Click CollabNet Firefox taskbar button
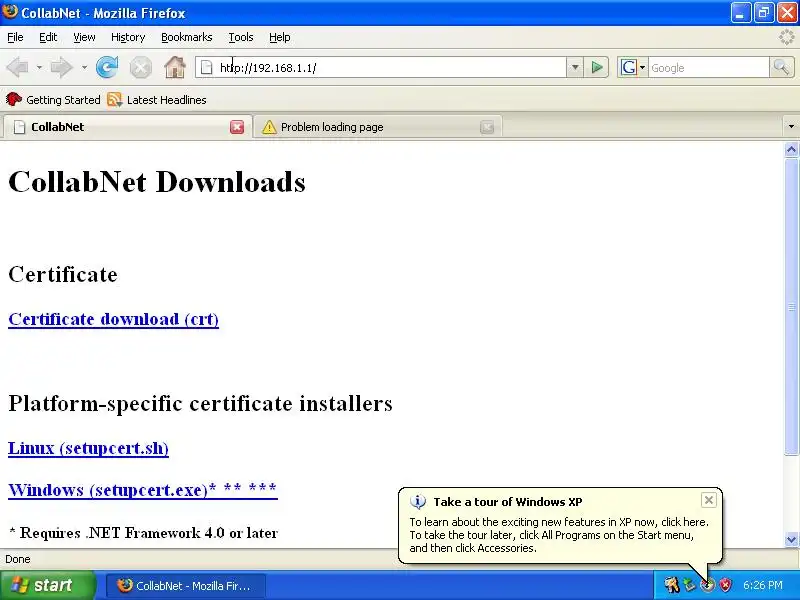 click(x=186, y=585)
